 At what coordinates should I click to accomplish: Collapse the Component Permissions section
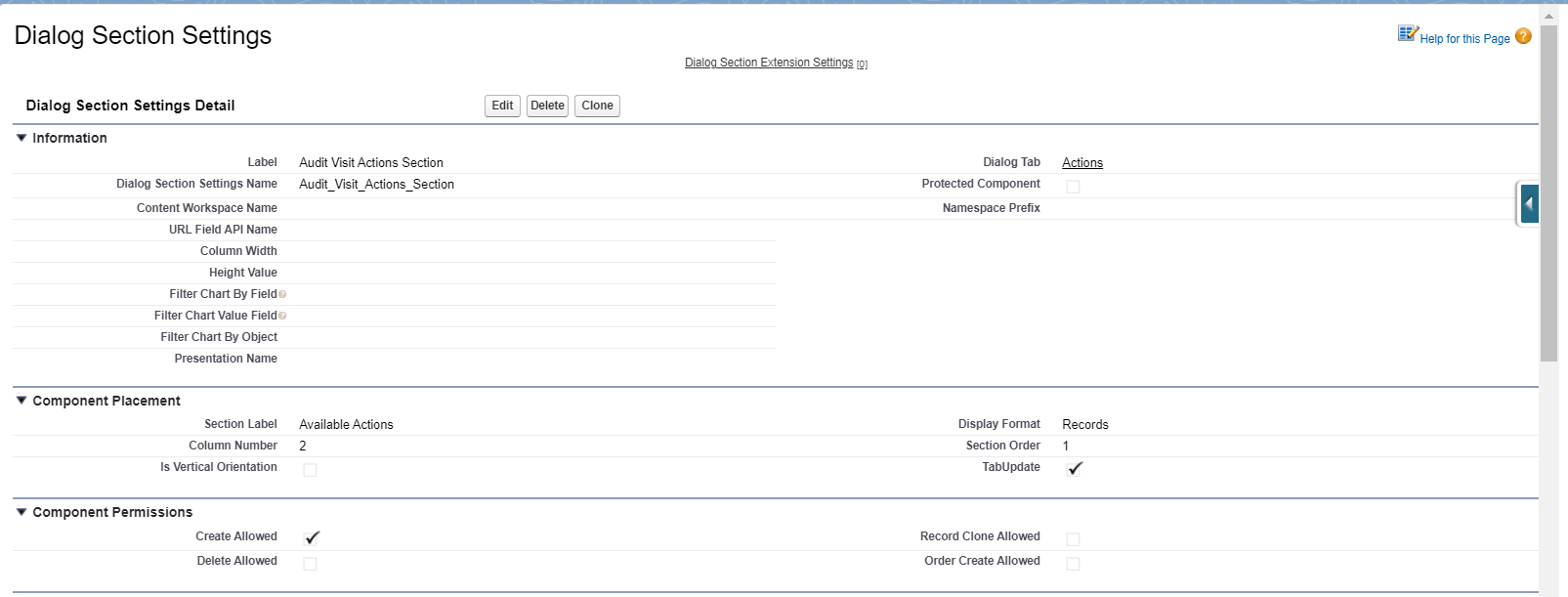pos(21,512)
